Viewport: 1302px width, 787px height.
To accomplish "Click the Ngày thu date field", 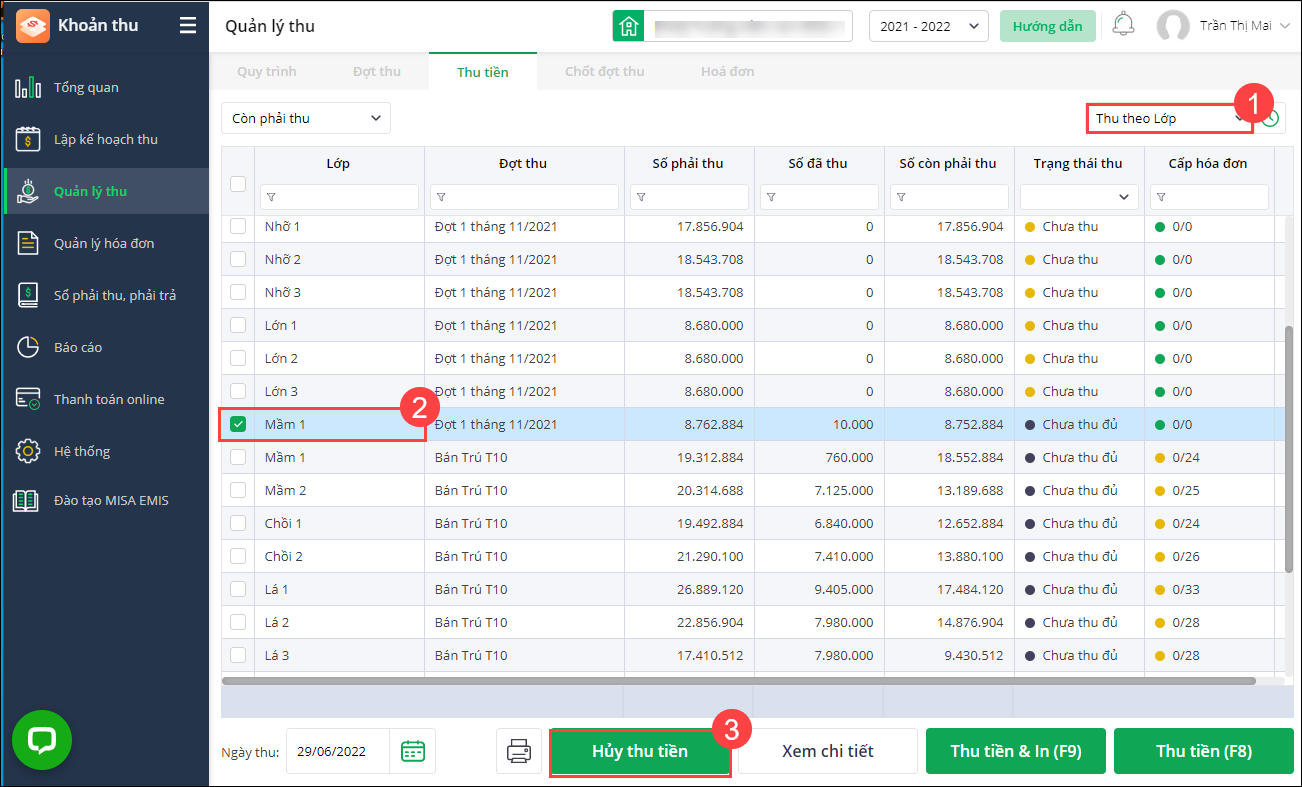I will [338, 751].
